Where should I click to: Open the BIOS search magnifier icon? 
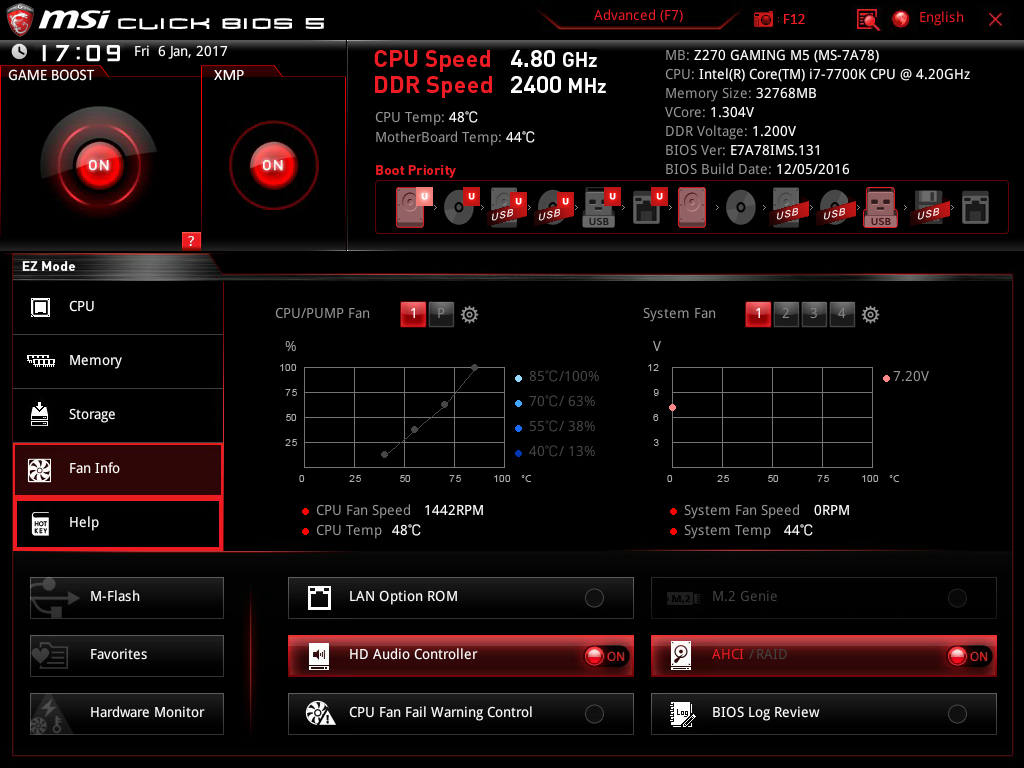867,19
